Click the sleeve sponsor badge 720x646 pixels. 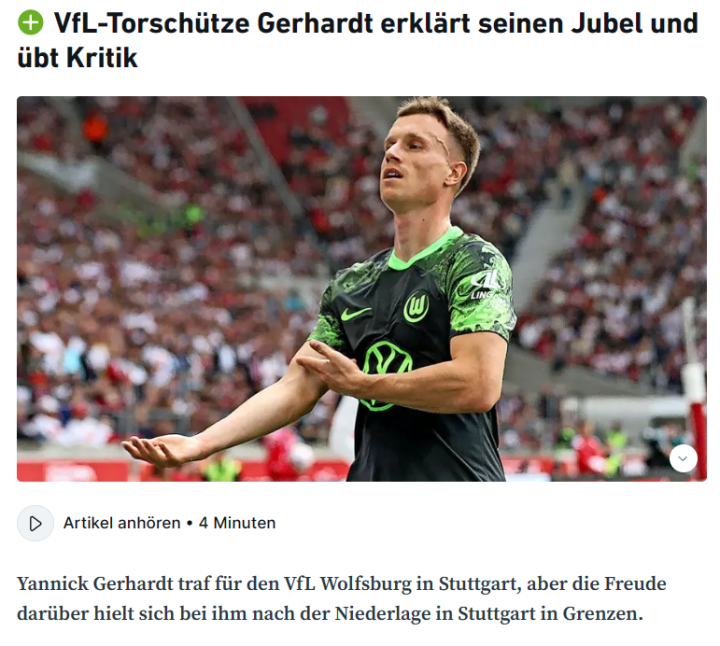pyautogui.click(x=488, y=285)
